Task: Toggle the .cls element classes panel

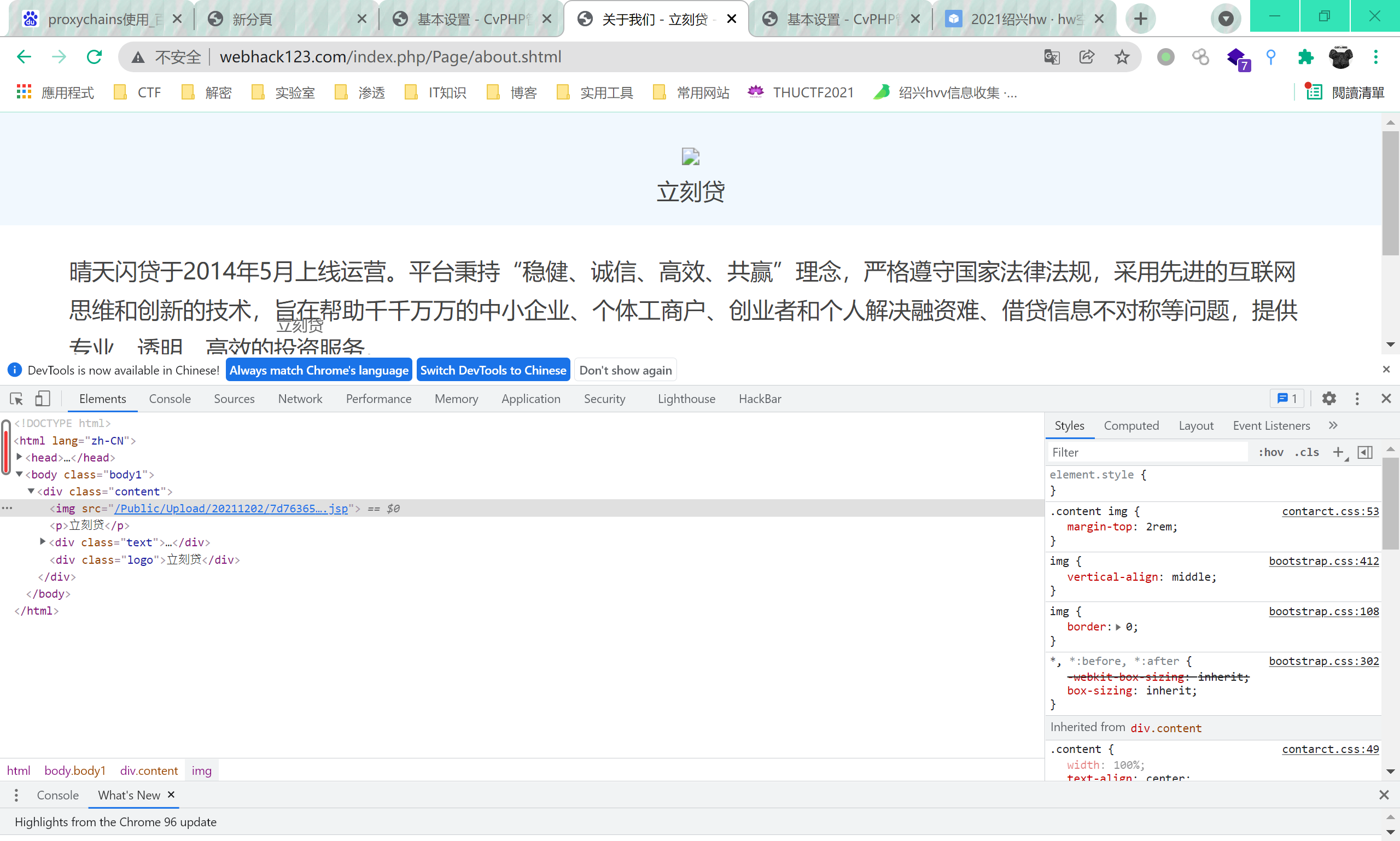Action: 1307,452
